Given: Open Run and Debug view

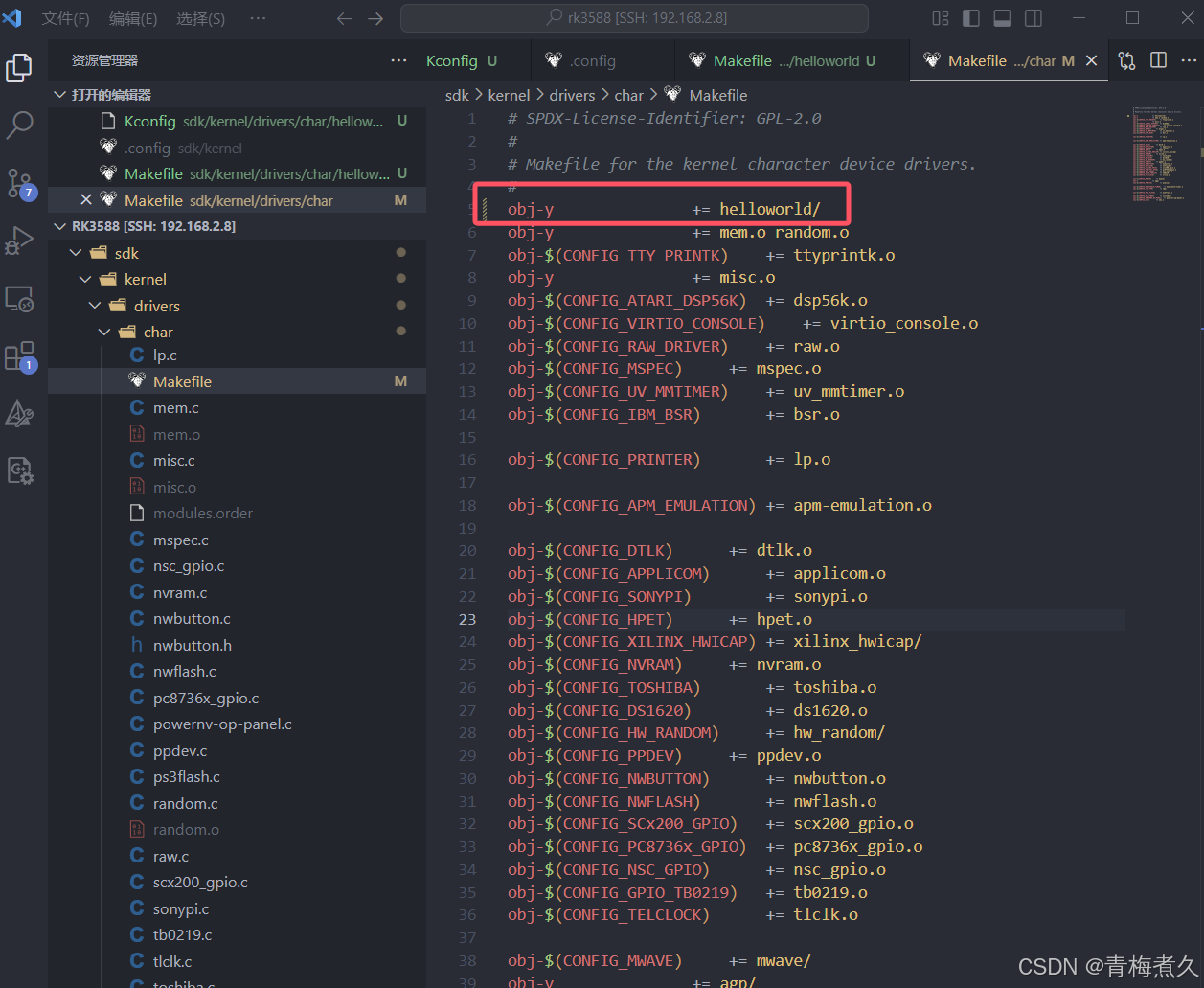Looking at the screenshot, I should click(x=20, y=241).
